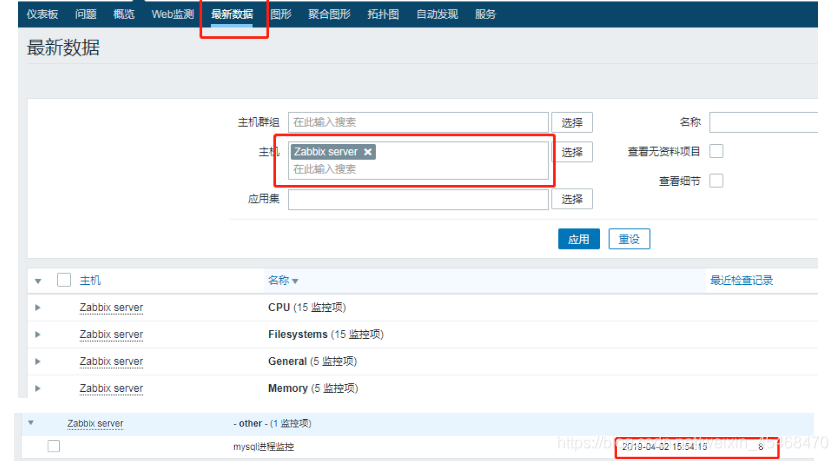
Task: Click the General (5 监控项) label
Action: click(x=312, y=362)
